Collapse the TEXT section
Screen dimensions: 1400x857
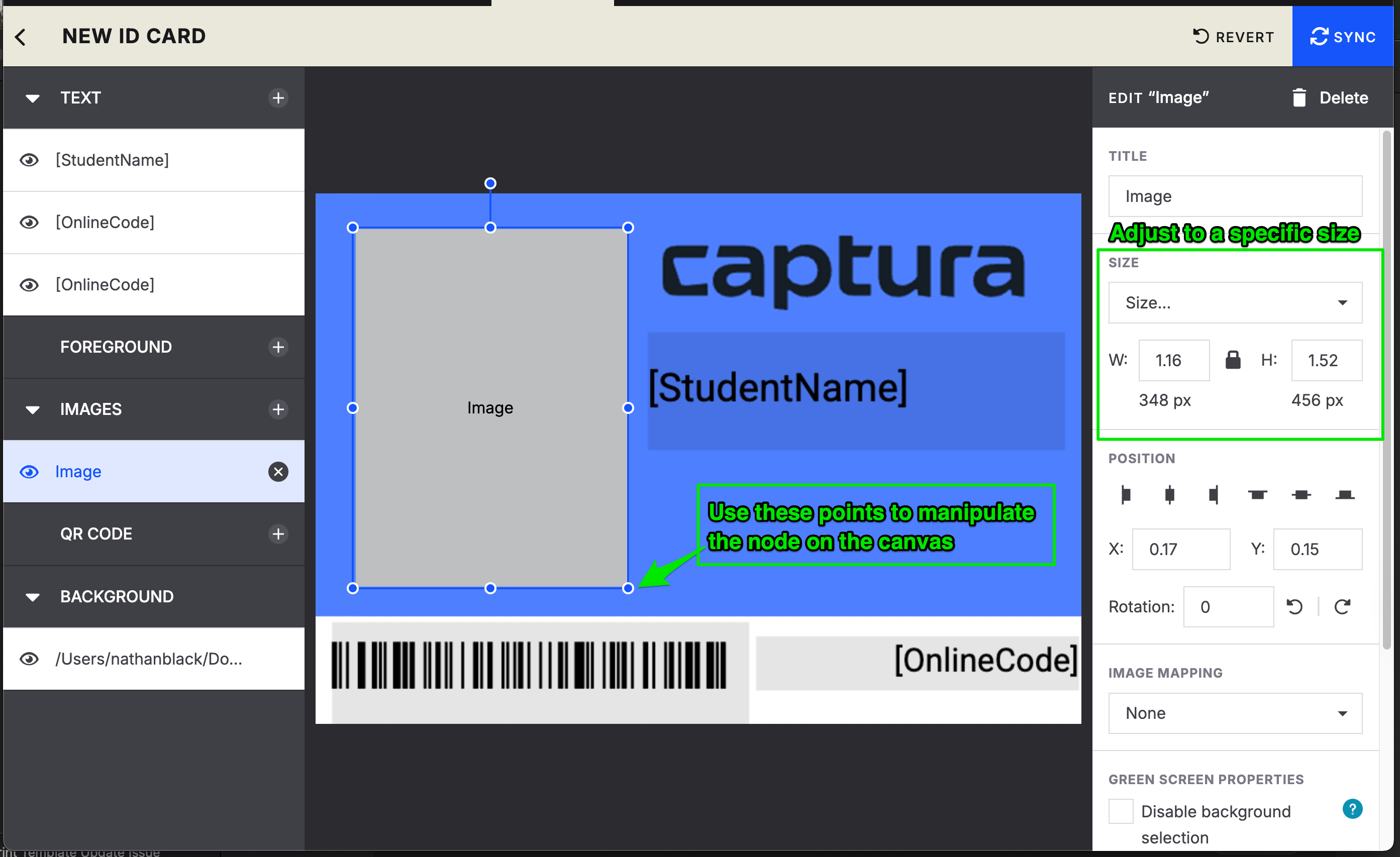pyautogui.click(x=32, y=98)
